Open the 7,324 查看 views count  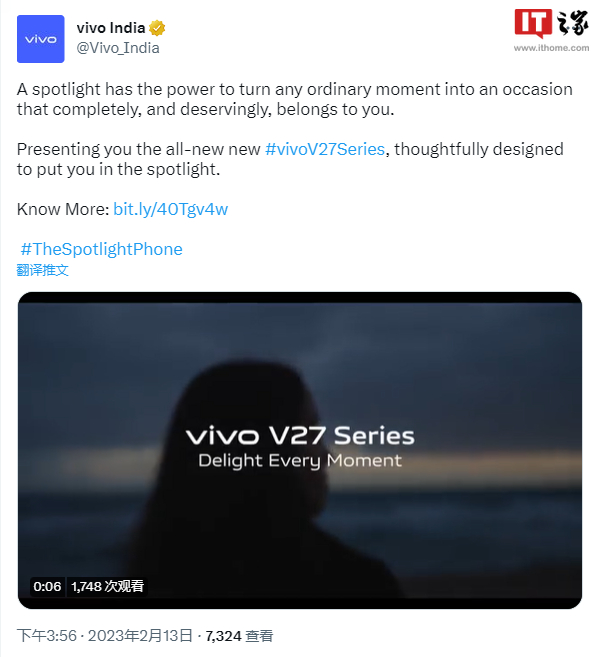click(x=239, y=636)
